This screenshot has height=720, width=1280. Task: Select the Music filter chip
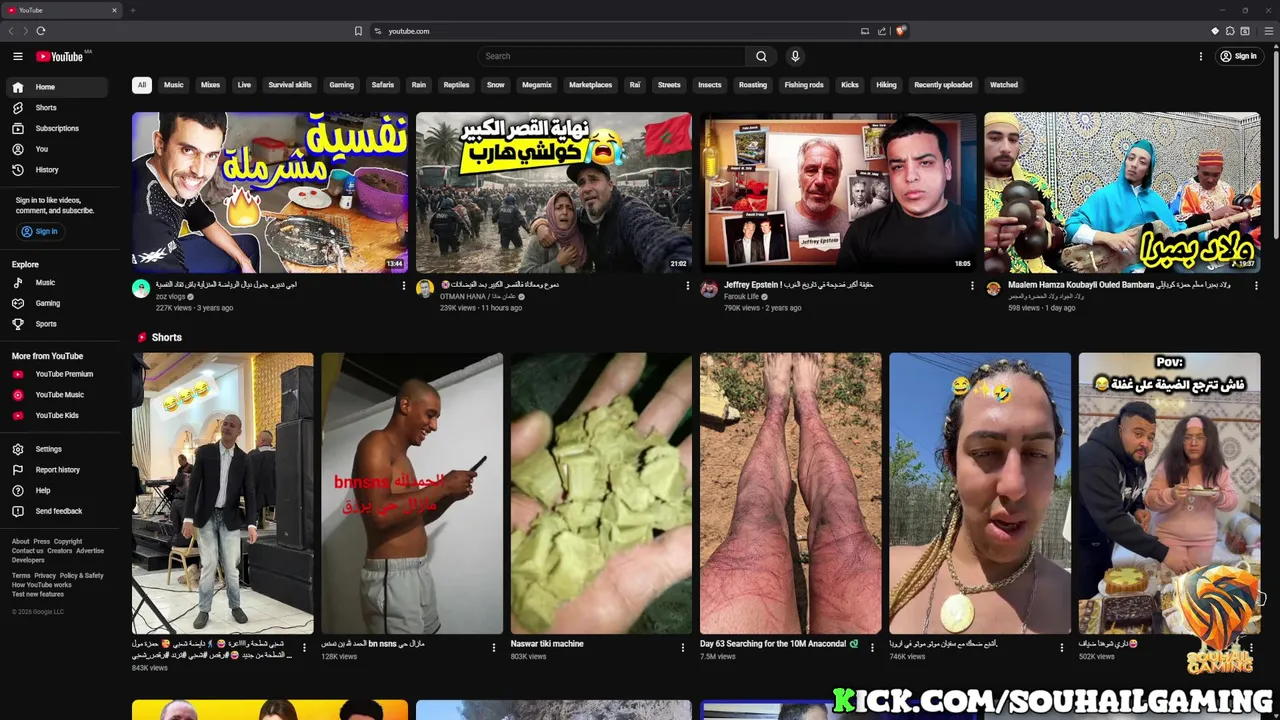click(174, 85)
